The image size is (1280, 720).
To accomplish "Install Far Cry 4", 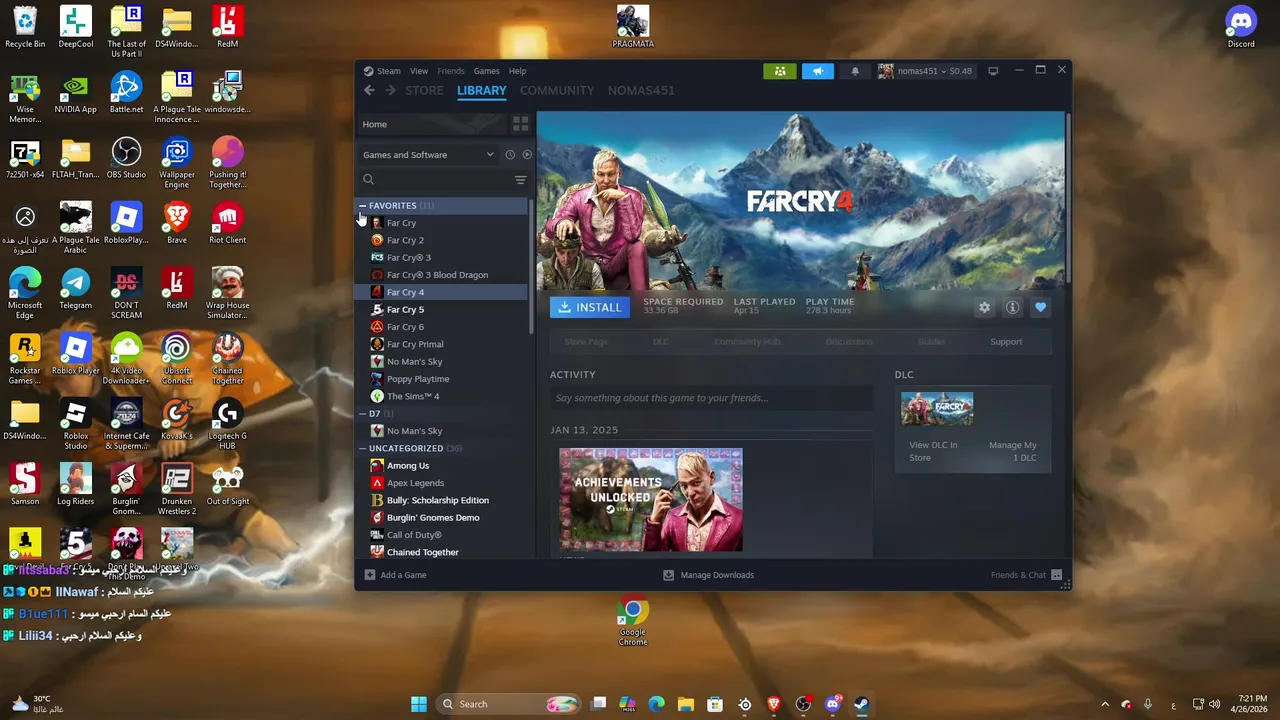I will [590, 307].
